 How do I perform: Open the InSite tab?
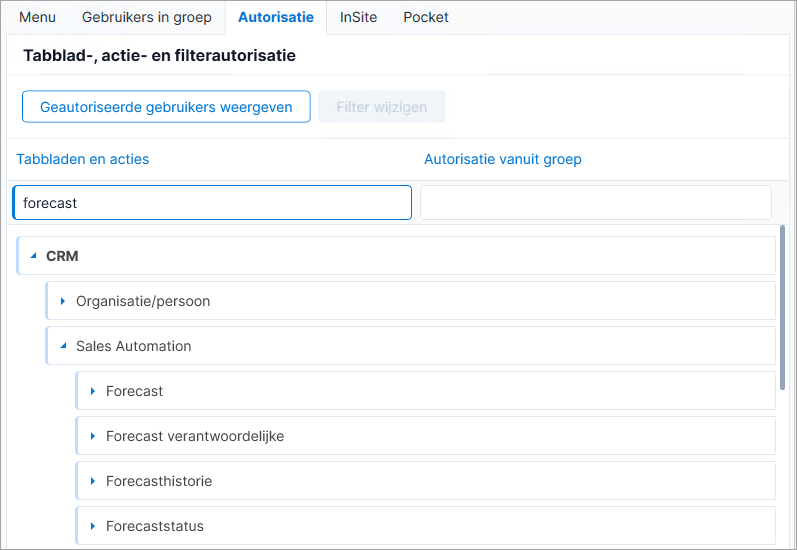coord(358,17)
